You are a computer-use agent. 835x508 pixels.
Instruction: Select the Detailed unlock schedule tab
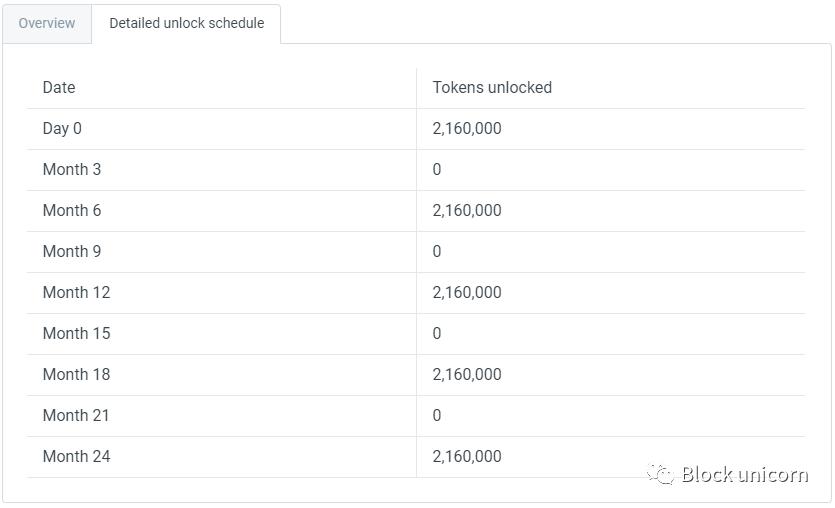pyautogui.click(x=186, y=23)
